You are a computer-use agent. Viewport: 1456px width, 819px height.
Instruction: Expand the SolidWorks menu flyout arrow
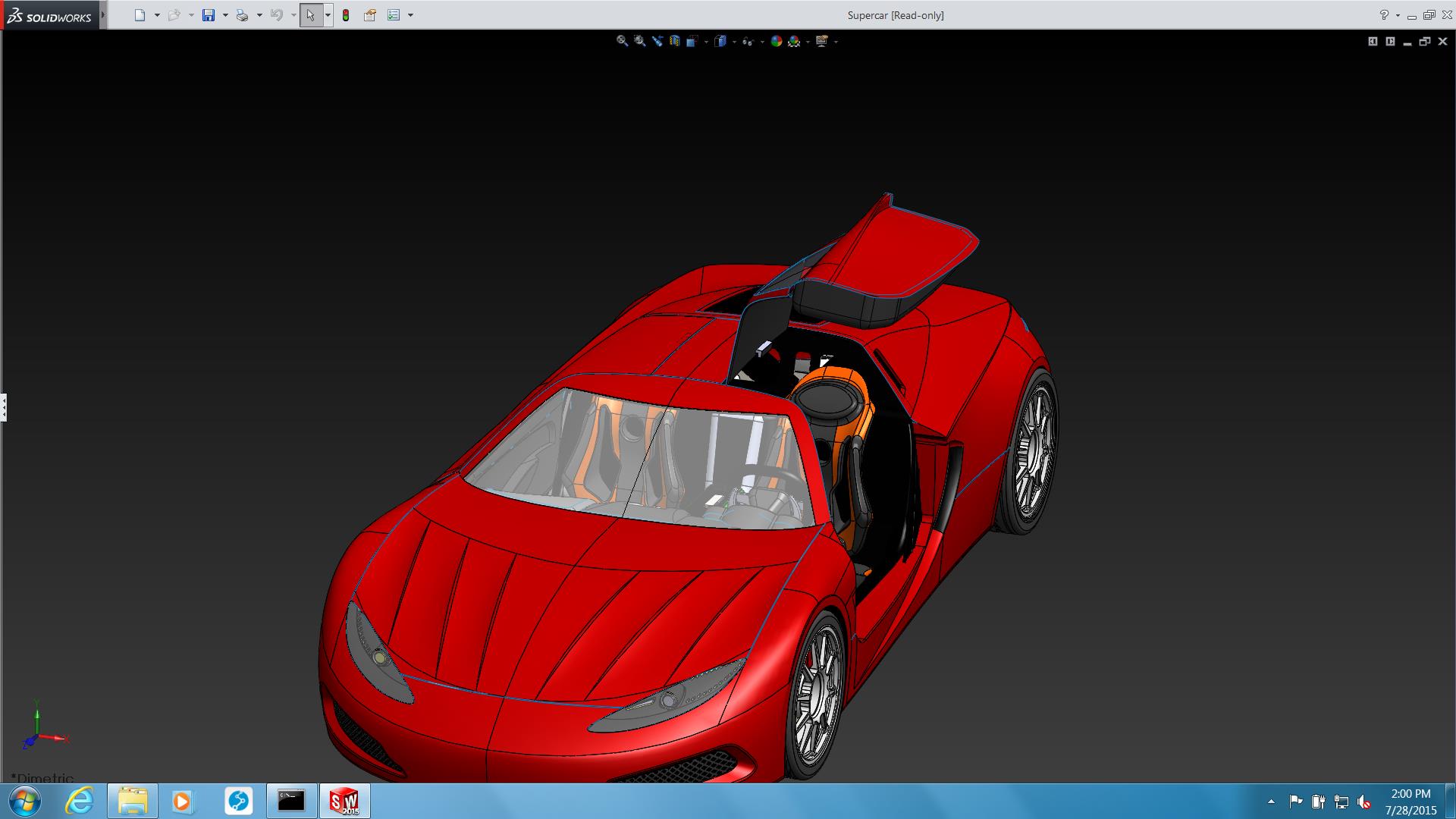(103, 15)
